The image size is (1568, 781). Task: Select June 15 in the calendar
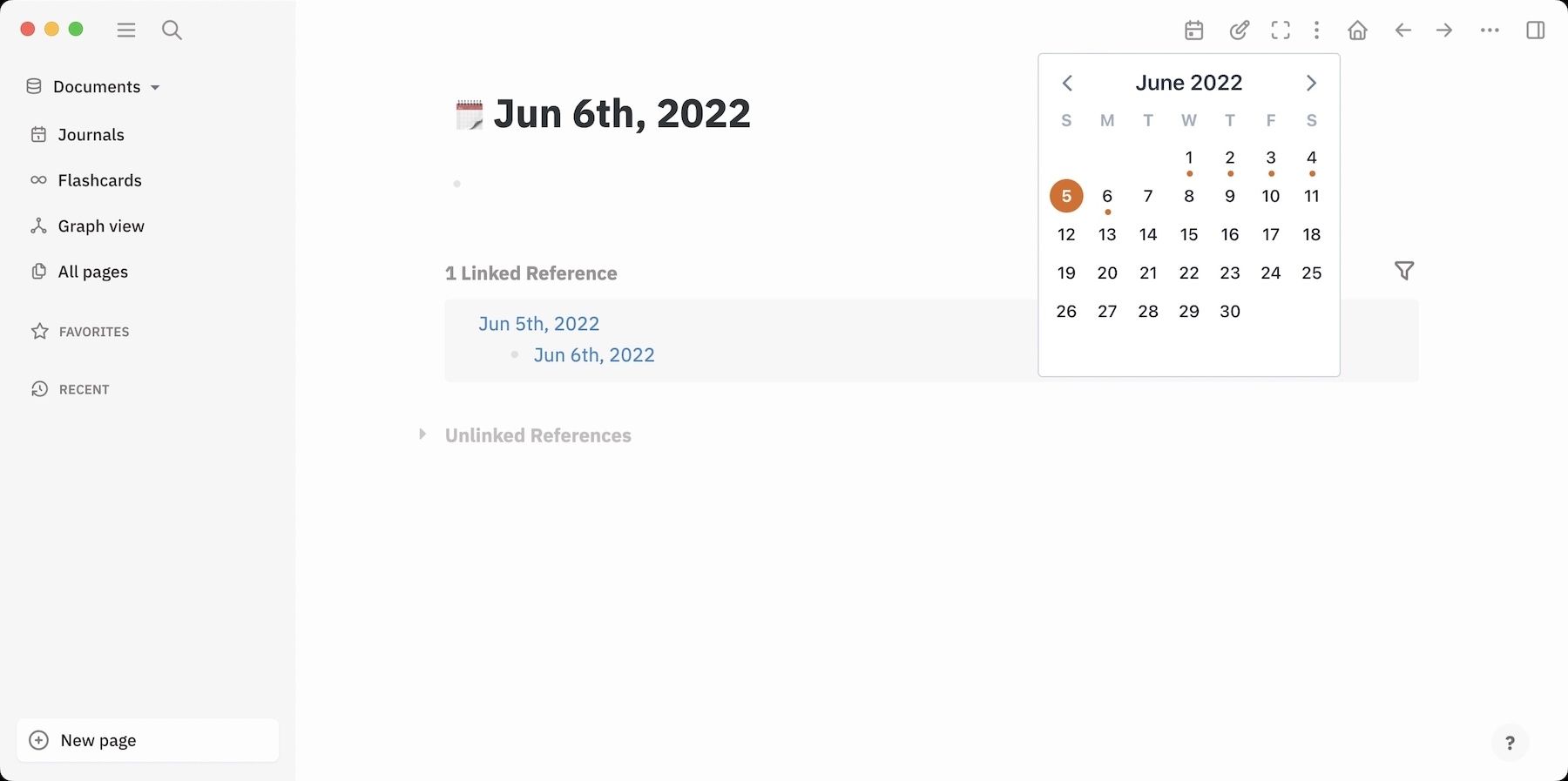pos(1189,235)
